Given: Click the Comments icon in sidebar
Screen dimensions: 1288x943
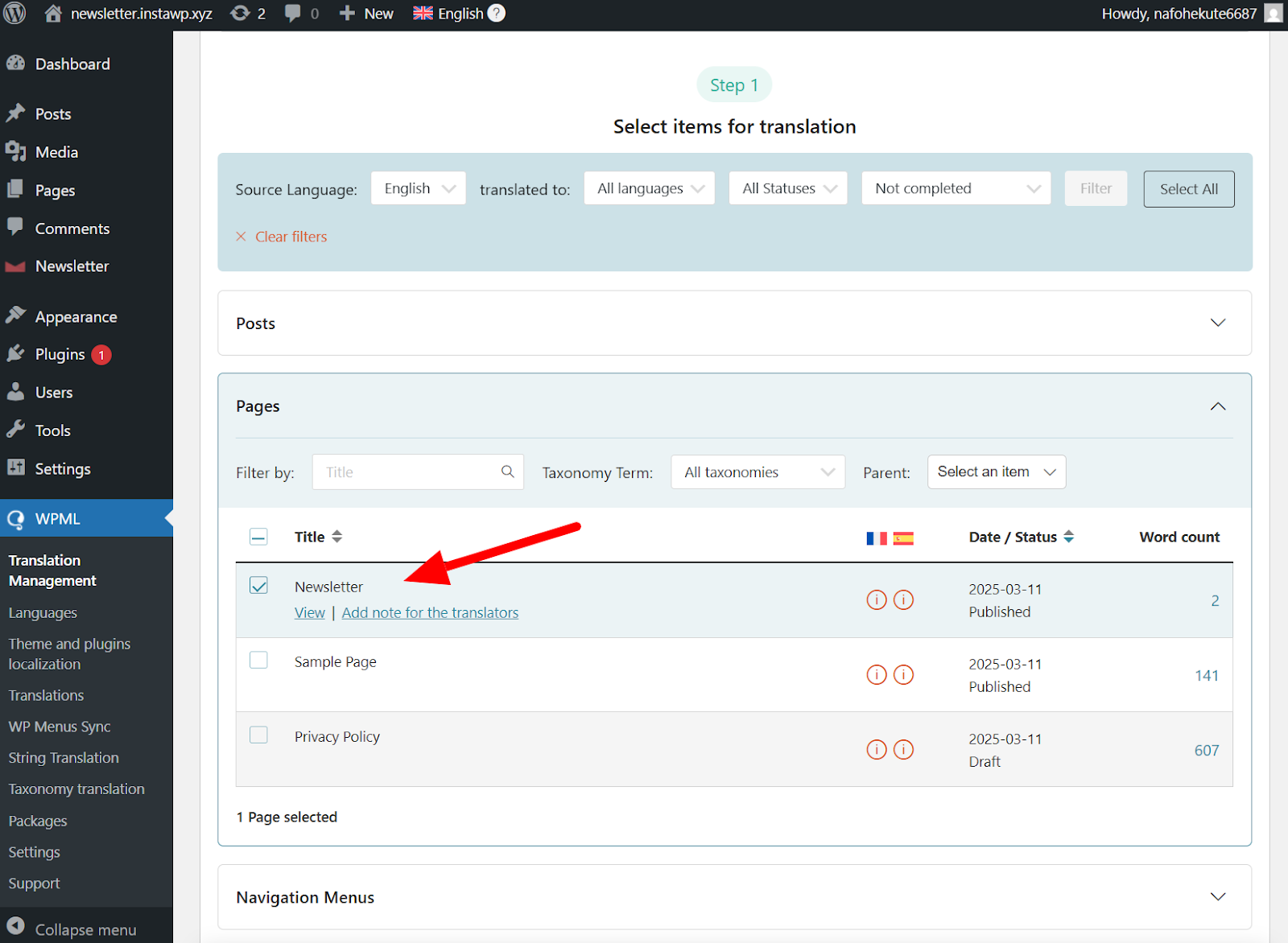Looking at the screenshot, I should coord(15,228).
